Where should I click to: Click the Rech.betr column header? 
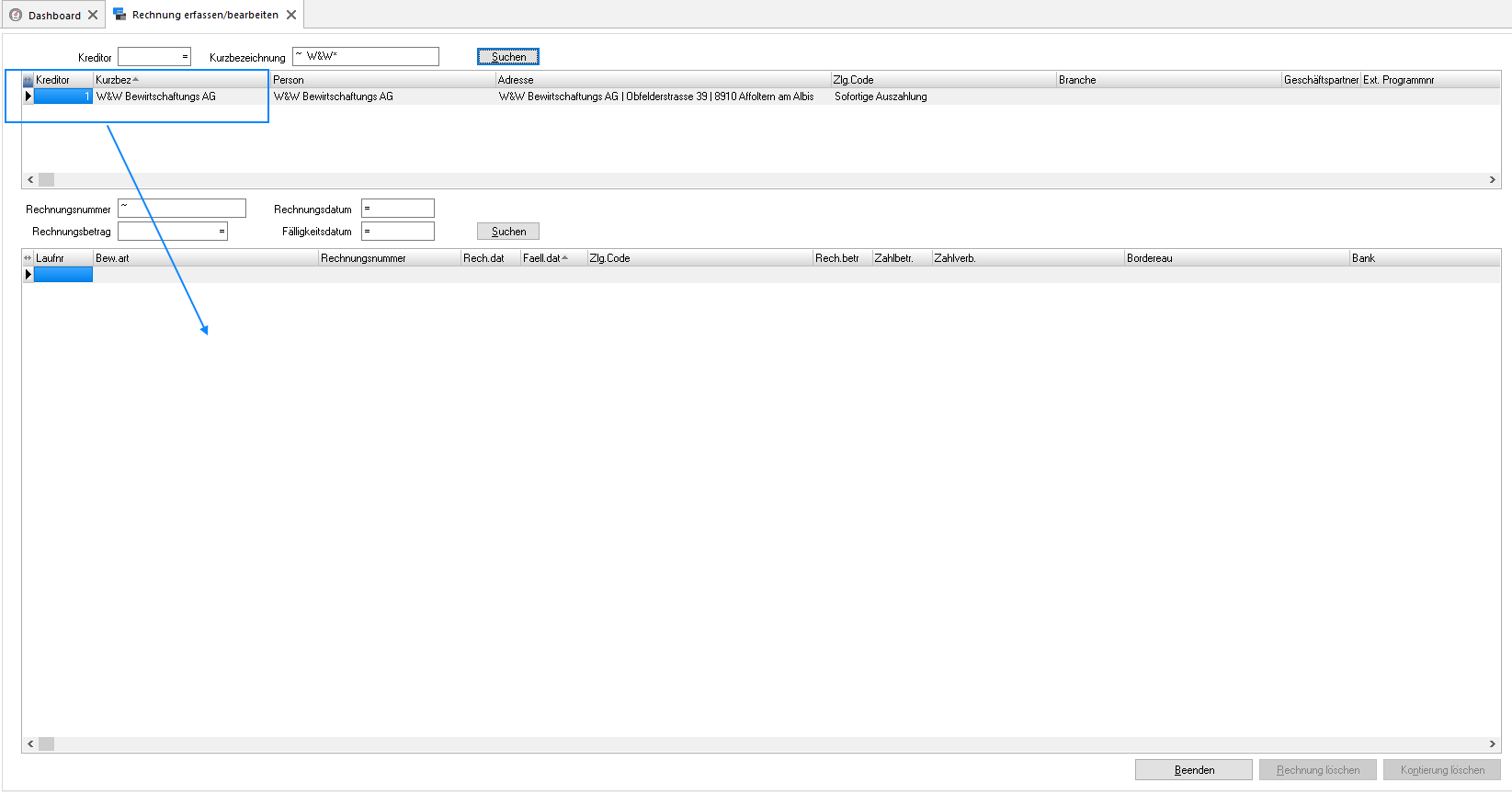[843, 258]
